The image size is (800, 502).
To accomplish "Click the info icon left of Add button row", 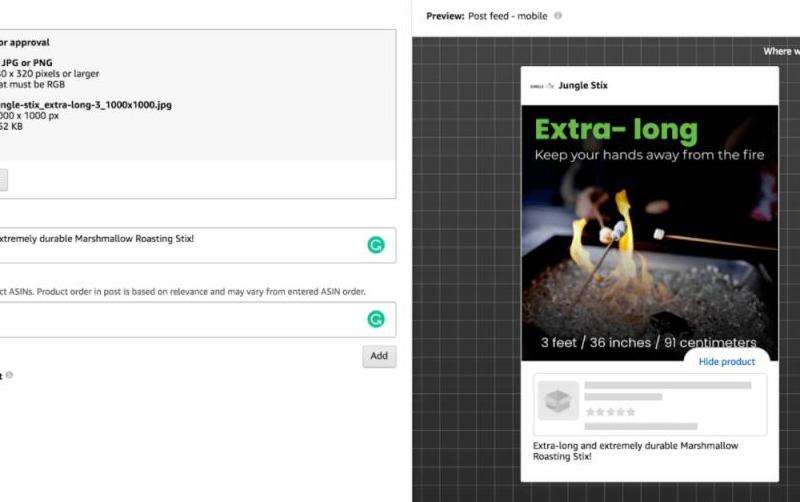I will (9, 375).
